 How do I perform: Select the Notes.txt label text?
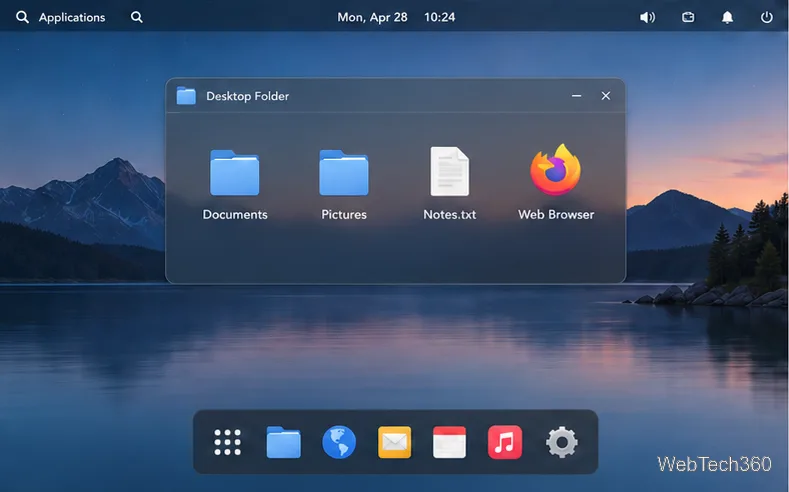[x=449, y=214]
